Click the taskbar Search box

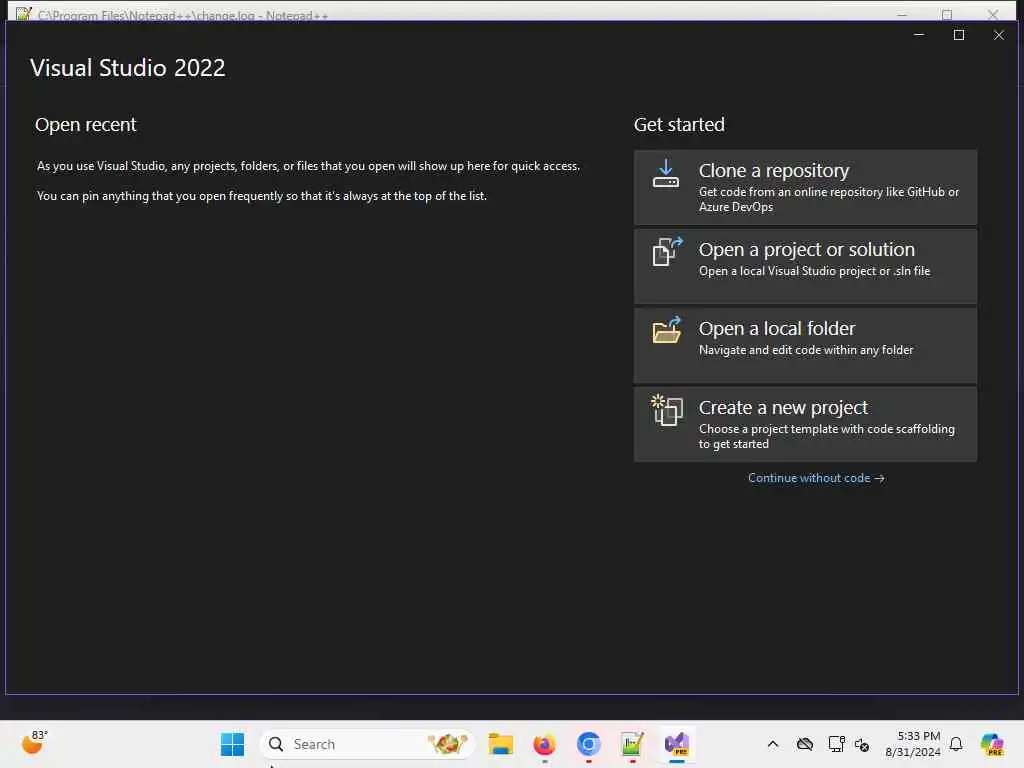(x=367, y=744)
